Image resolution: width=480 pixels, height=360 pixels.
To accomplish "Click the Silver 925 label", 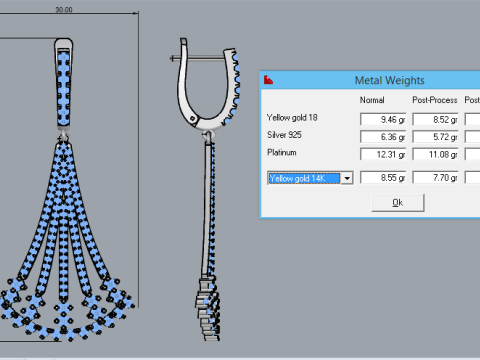I will tap(284, 135).
